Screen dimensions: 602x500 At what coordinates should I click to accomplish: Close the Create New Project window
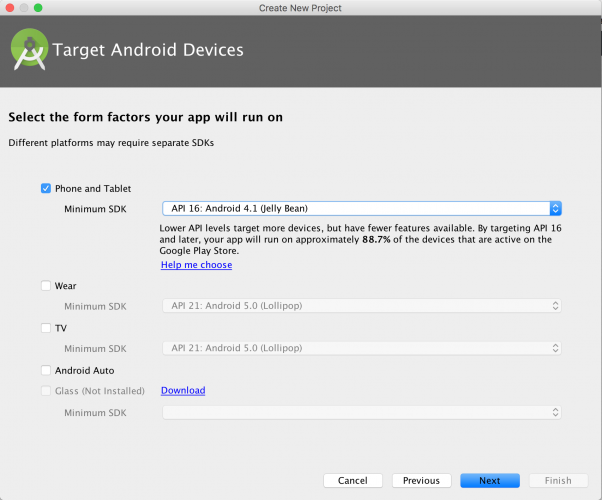[10, 8]
